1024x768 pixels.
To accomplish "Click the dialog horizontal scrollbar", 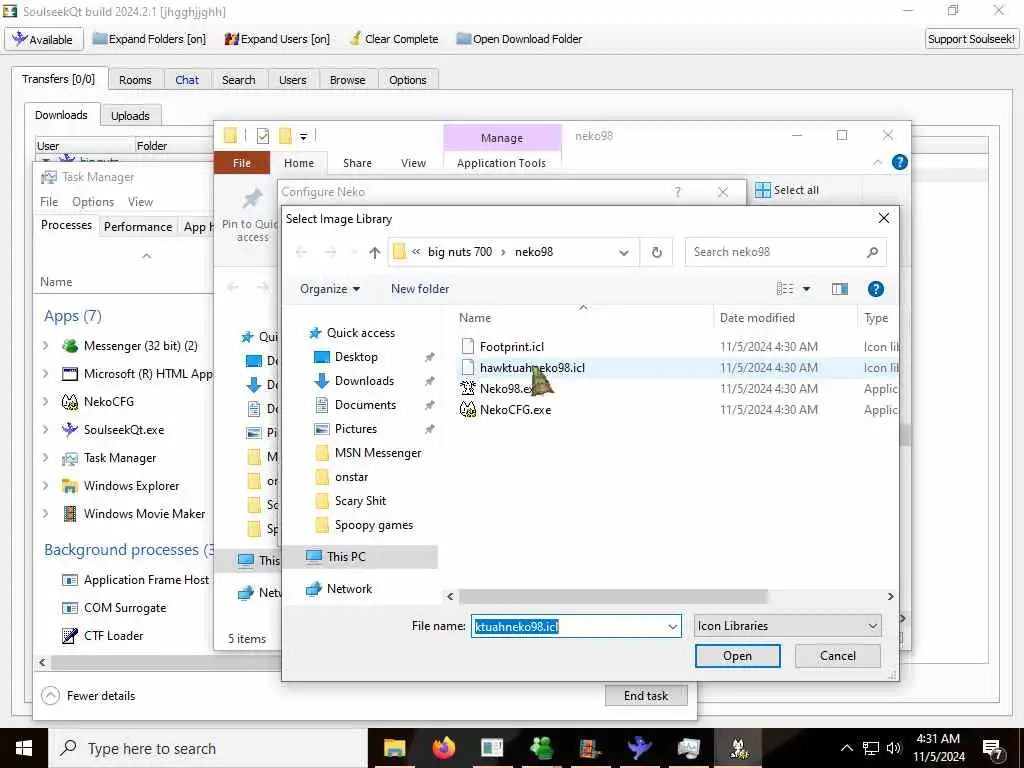I will (613, 596).
